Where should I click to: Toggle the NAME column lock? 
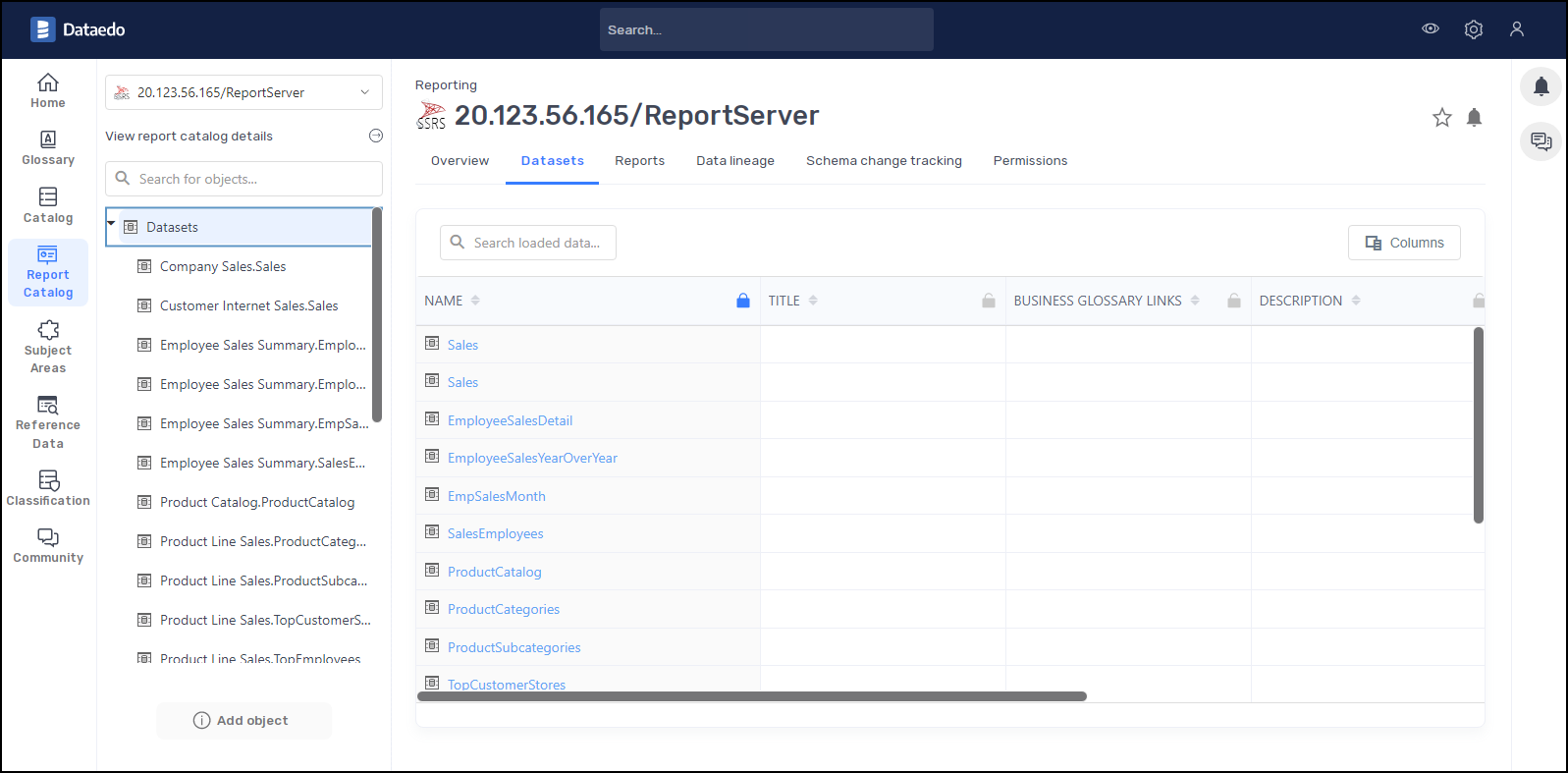(743, 301)
